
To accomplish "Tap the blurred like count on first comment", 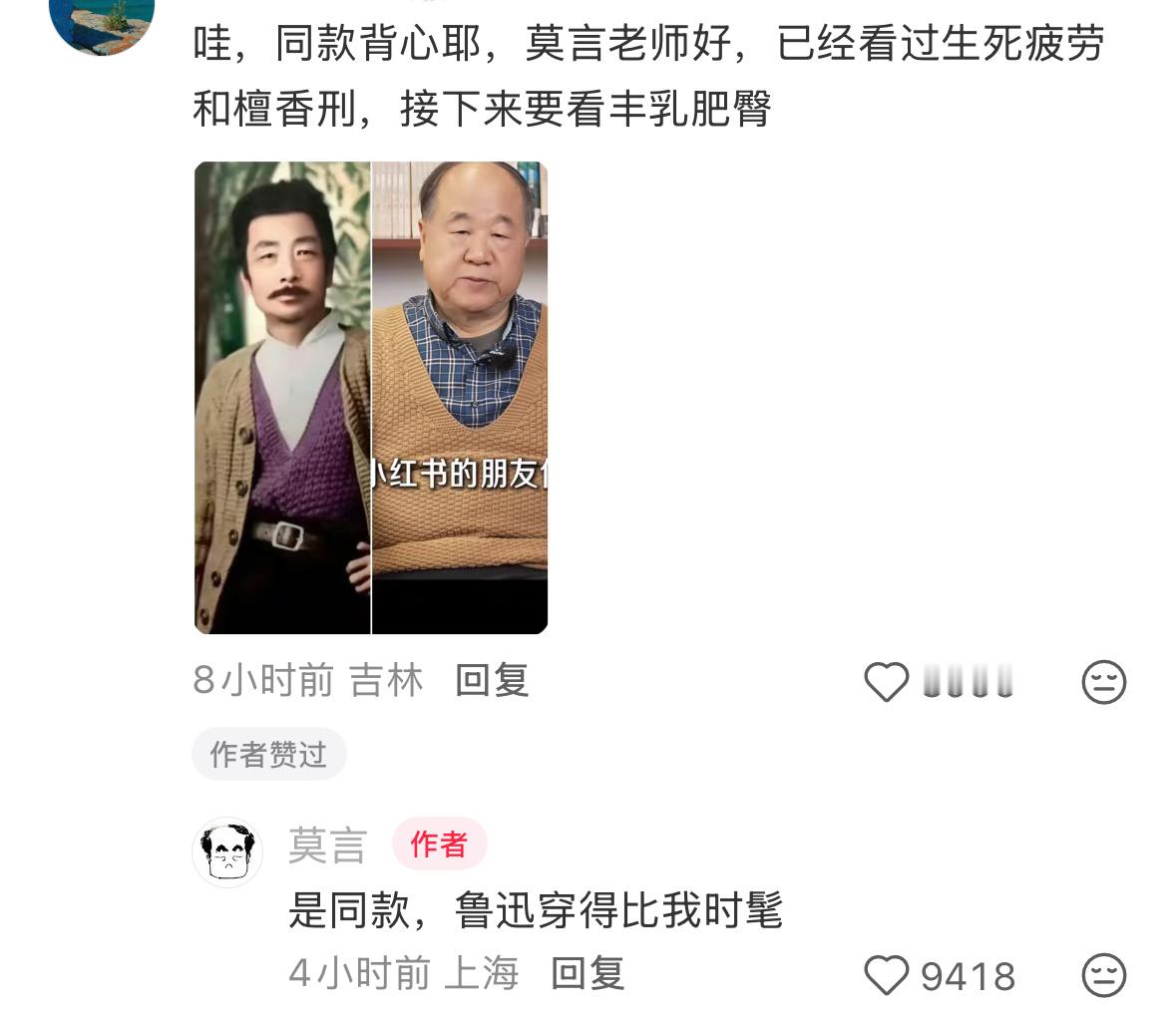I will coord(968,681).
